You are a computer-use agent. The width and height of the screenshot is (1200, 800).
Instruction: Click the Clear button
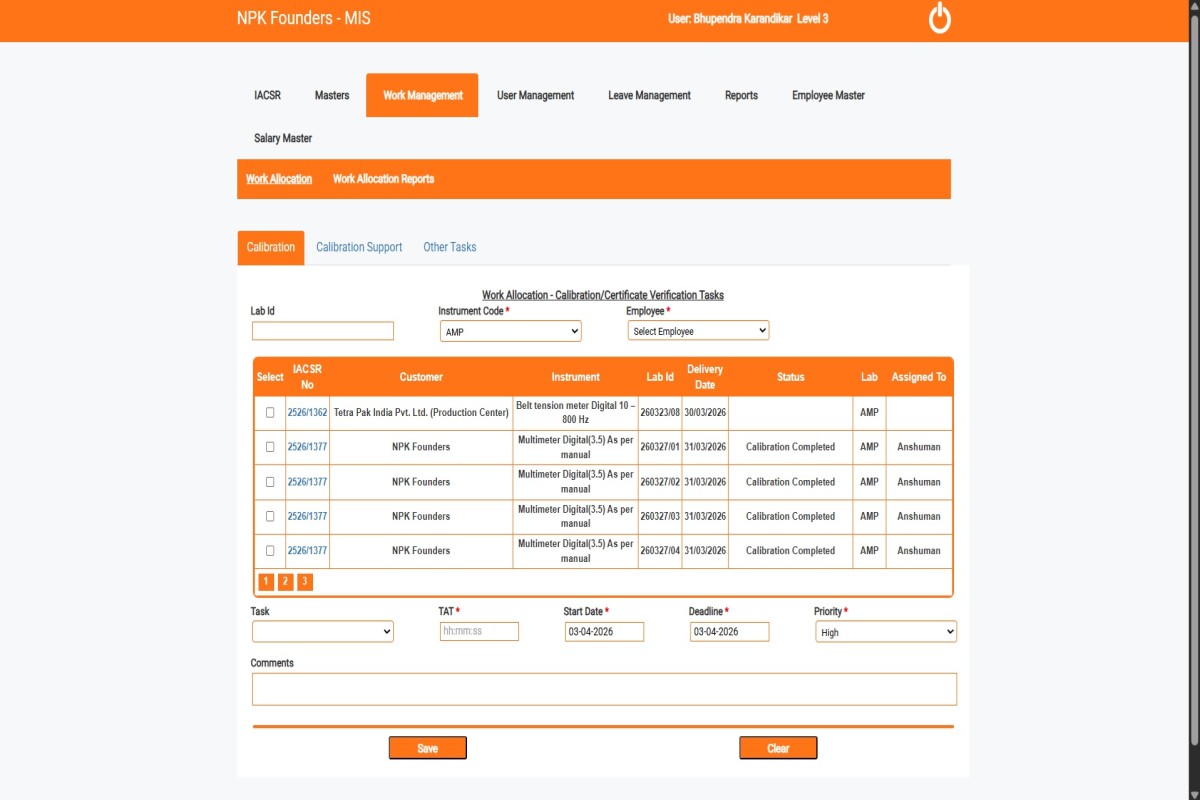point(778,748)
